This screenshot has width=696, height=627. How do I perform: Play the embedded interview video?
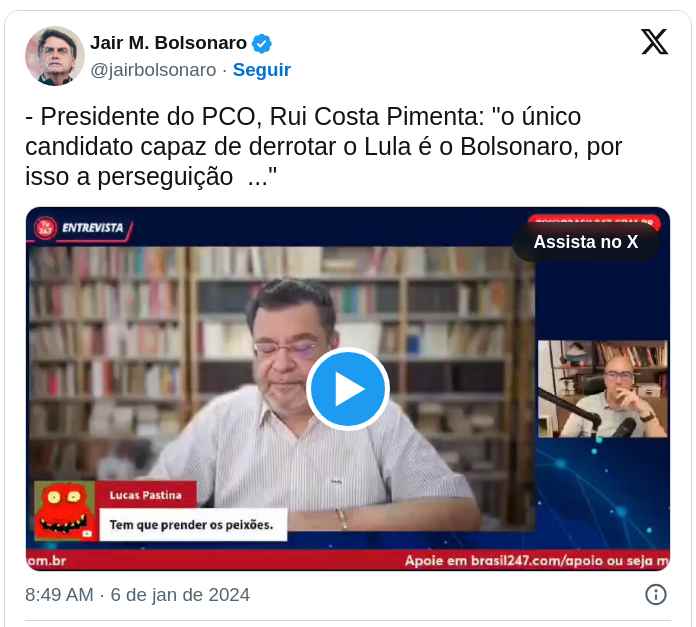point(348,389)
